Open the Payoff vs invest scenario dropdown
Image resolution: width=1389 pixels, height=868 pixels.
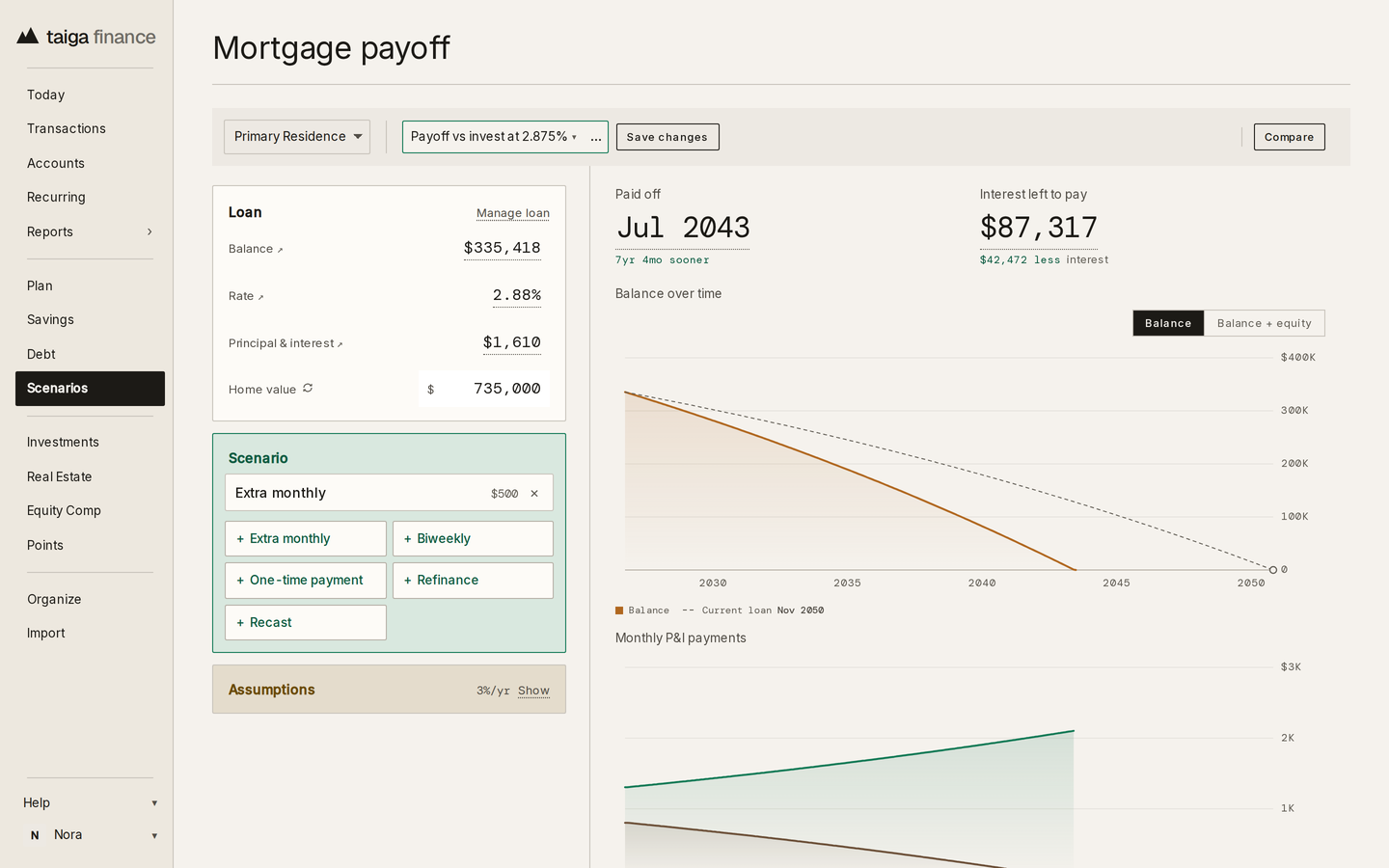494,137
